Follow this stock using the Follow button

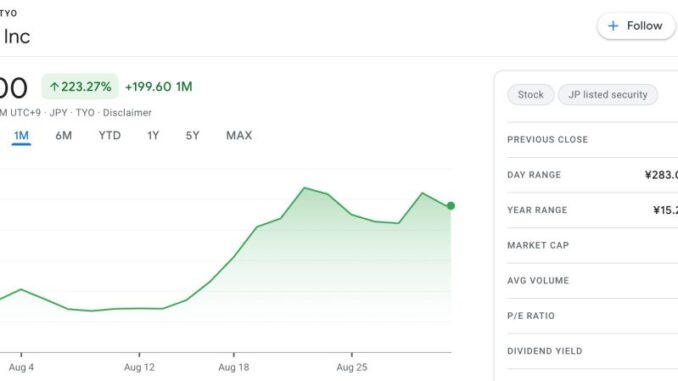click(636, 26)
